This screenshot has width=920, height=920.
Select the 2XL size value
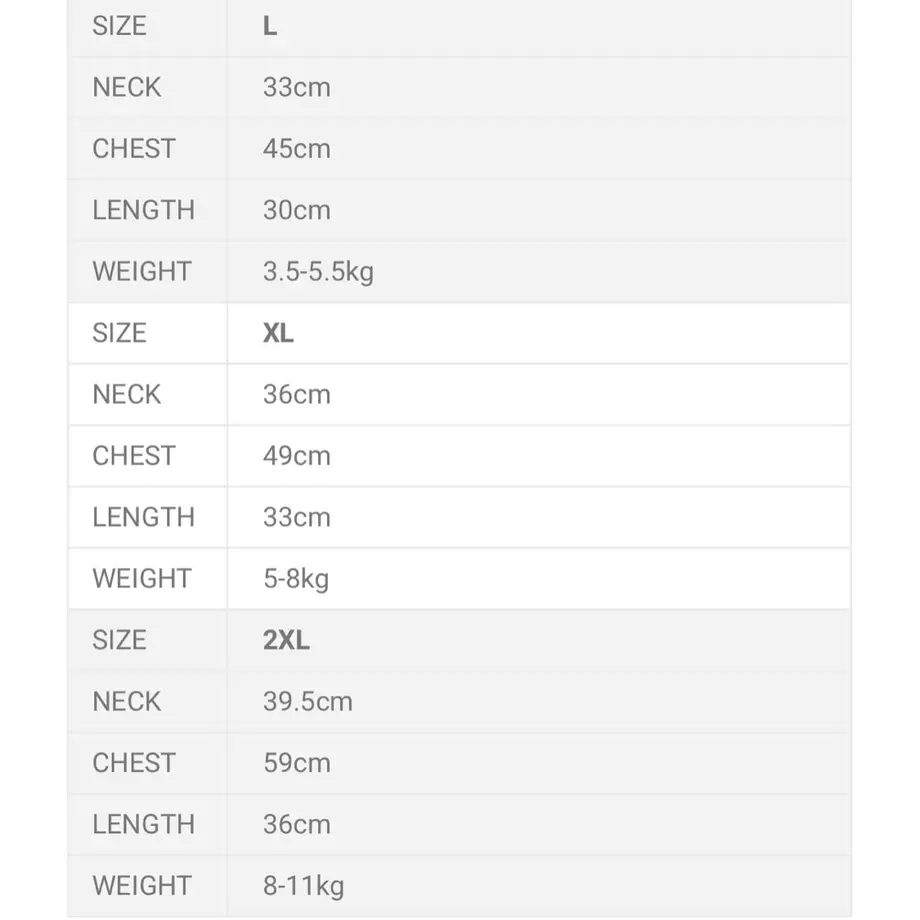(x=286, y=640)
